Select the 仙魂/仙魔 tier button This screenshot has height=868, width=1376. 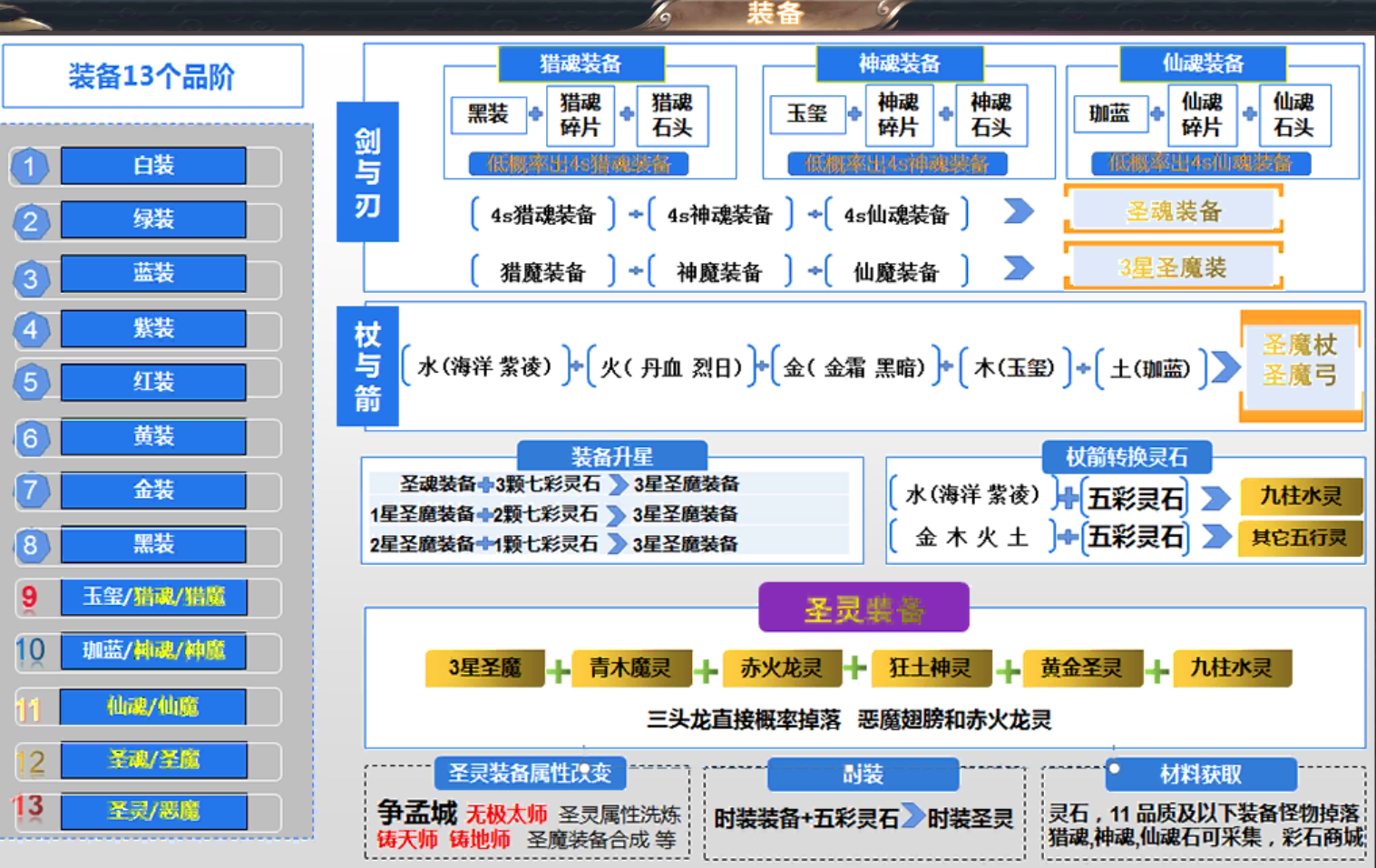coord(153,707)
